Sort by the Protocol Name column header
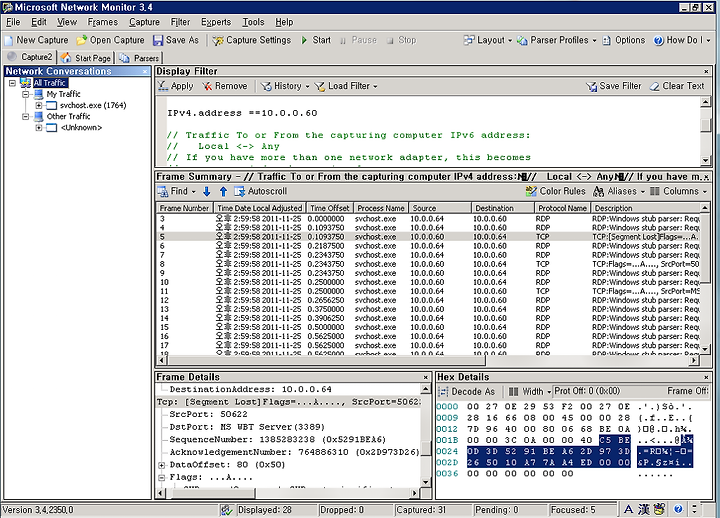The image size is (720, 518). click(x=562, y=208)
